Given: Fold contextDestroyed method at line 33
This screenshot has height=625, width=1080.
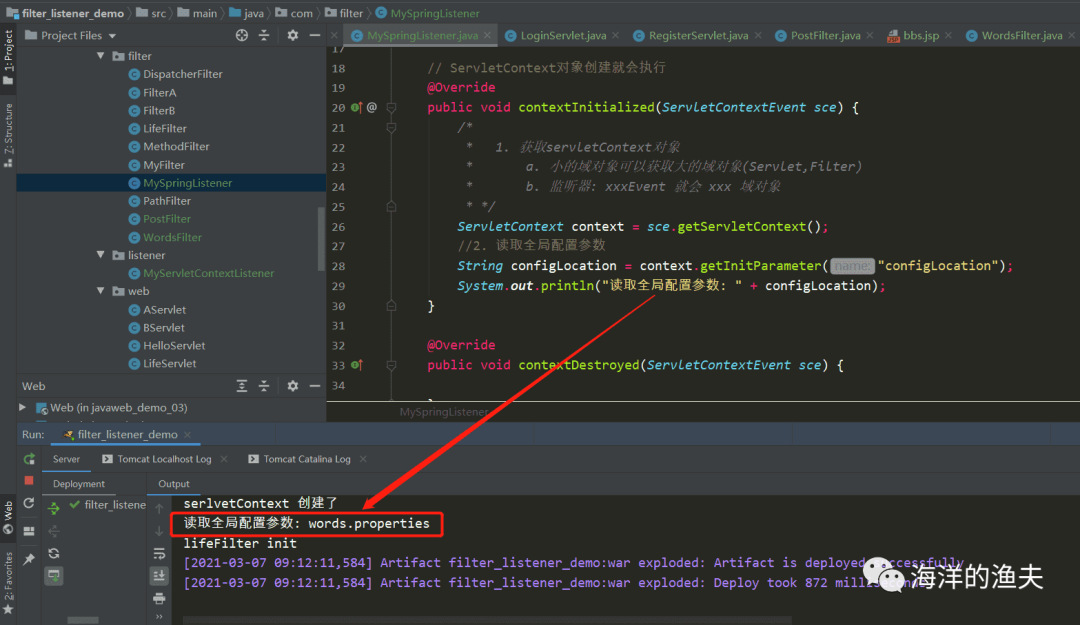Looking at the screenshot, I should click(391, 365).
